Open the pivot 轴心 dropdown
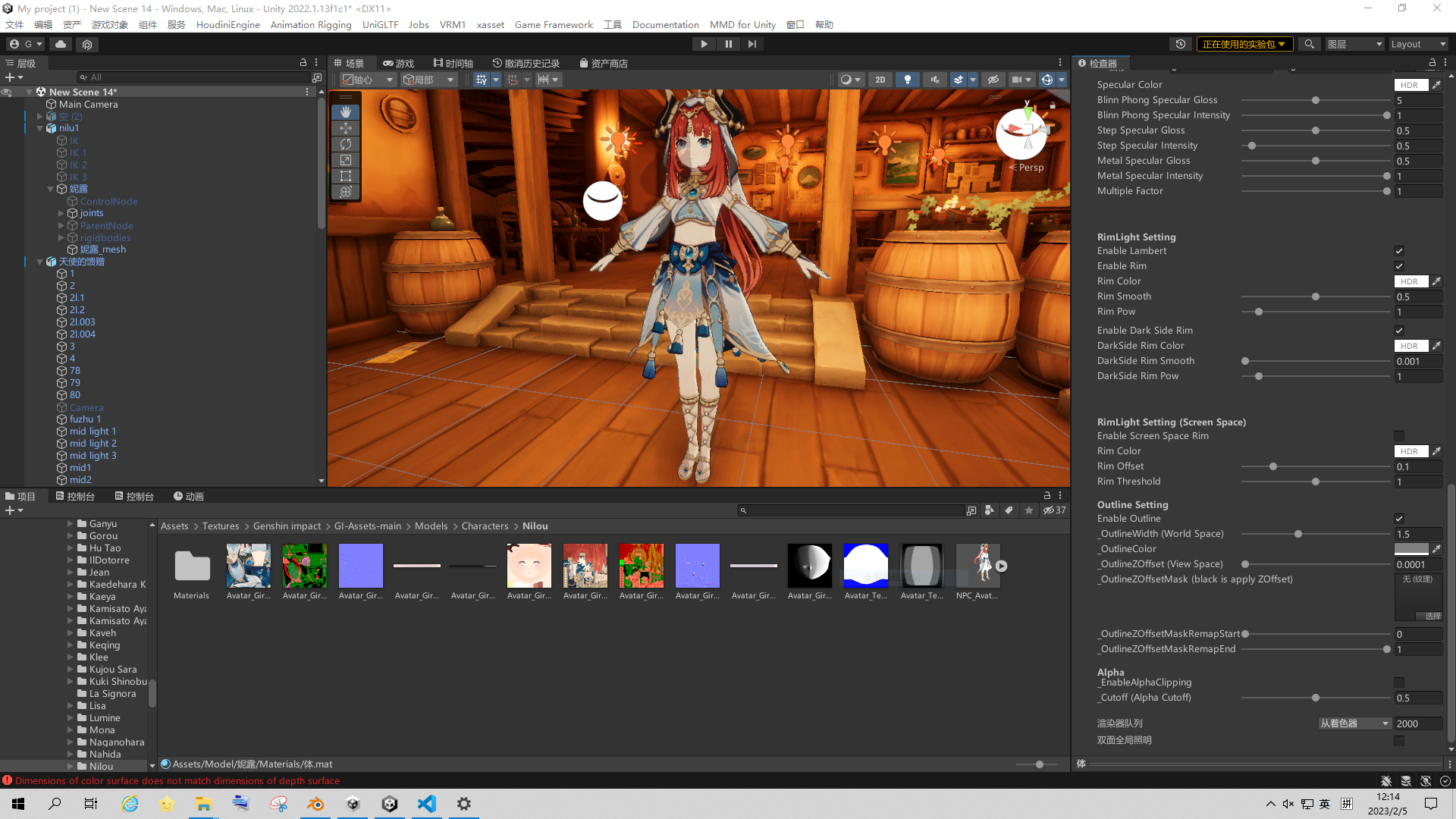 coord(368,80)
